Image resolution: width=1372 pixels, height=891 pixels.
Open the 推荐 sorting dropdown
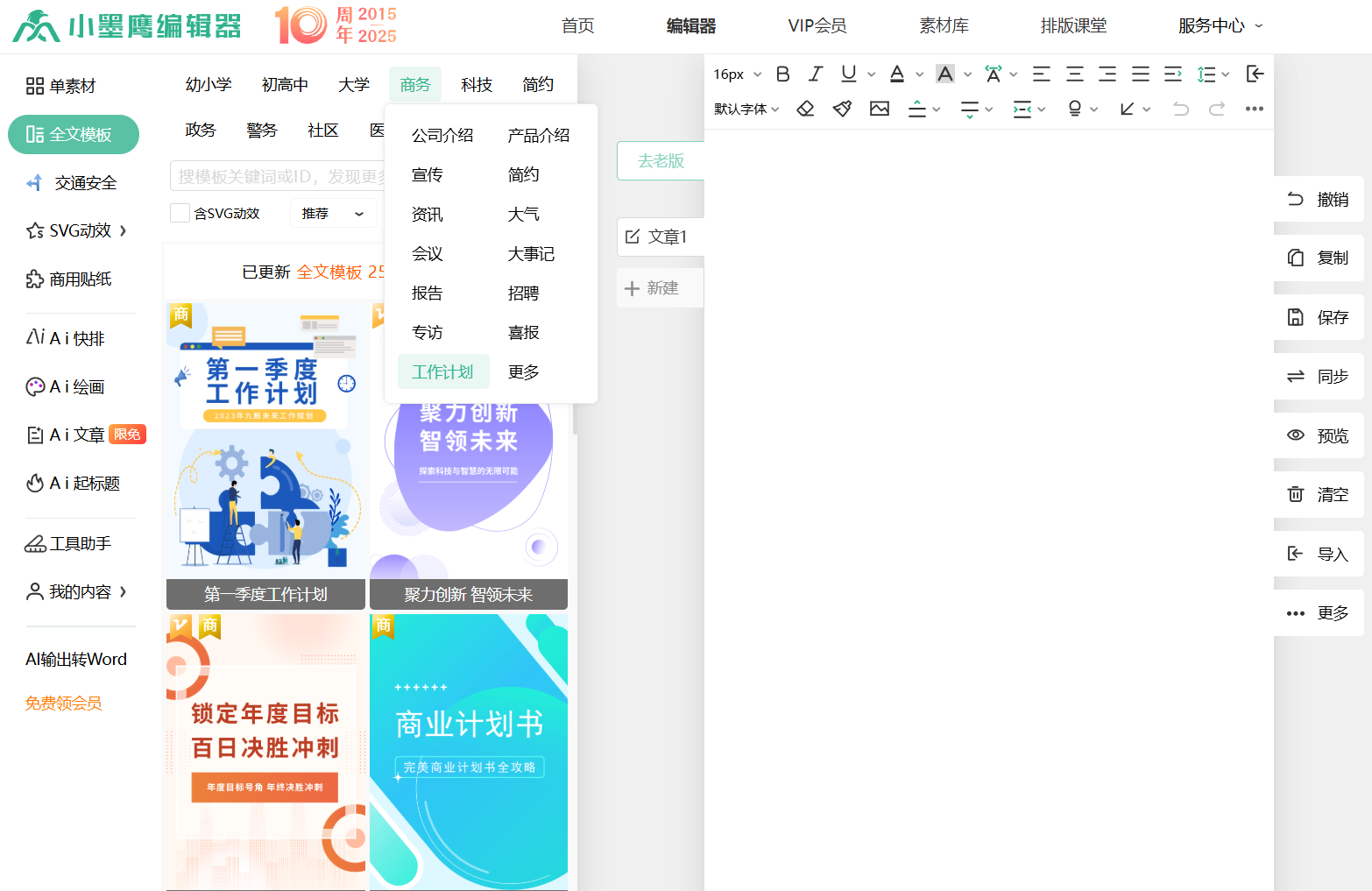[333, 213]
